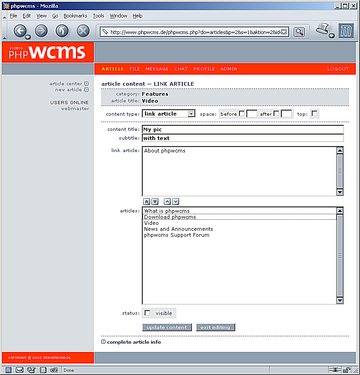Click the articles list scrollbar up arrow
The width and height of the screenshot is (360, 375).
340,211
